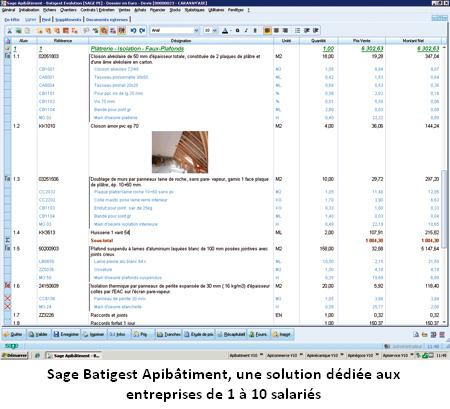Open the Statistiques menu

pyautogui.click(x=195, y=10)
